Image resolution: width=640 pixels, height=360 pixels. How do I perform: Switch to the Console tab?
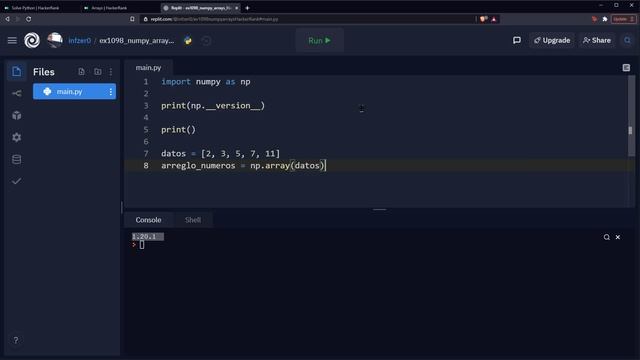click(x=148, y=220)
